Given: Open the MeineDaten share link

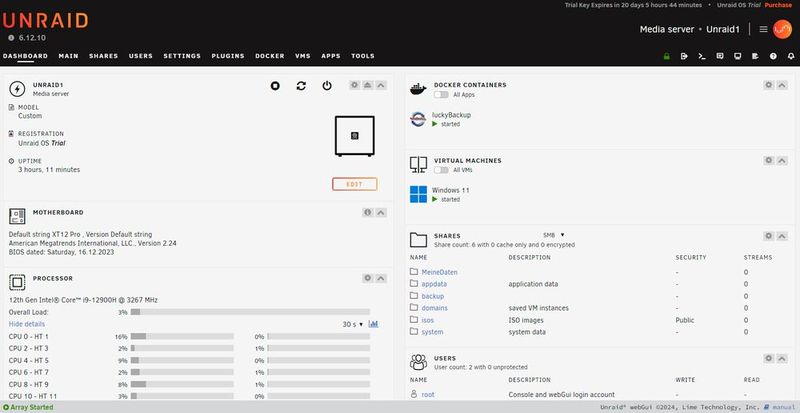Looking at the screenshot, I should click(439, 272).
